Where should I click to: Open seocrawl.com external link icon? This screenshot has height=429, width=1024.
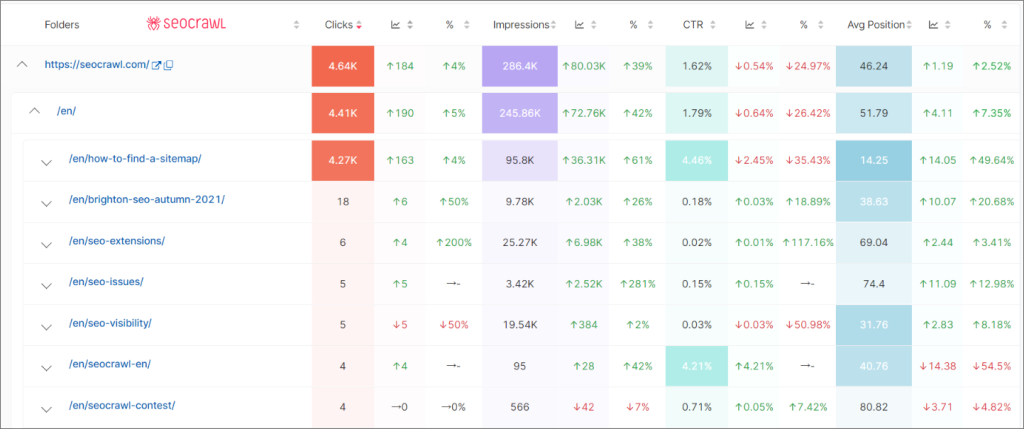[x=156, y=65]
